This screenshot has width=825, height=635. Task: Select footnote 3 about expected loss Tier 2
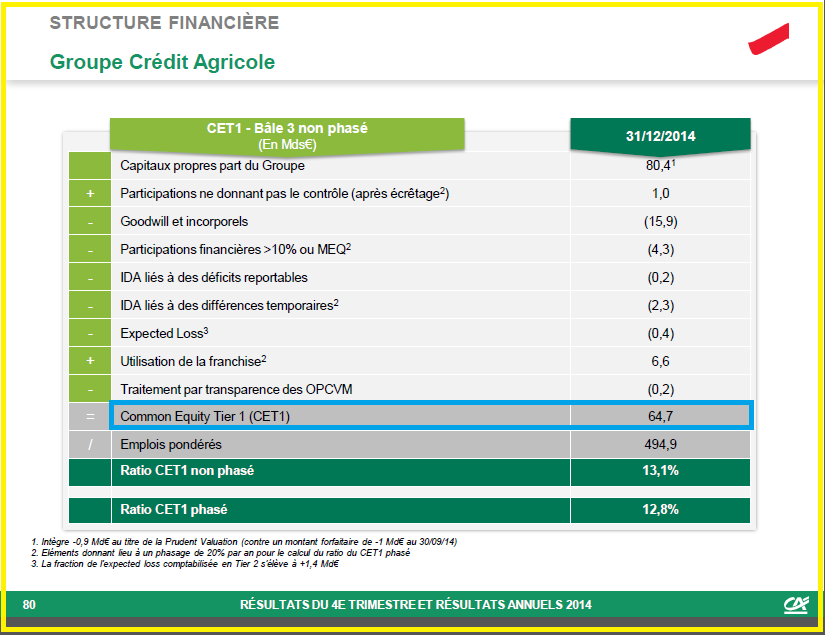coord(185,563)
